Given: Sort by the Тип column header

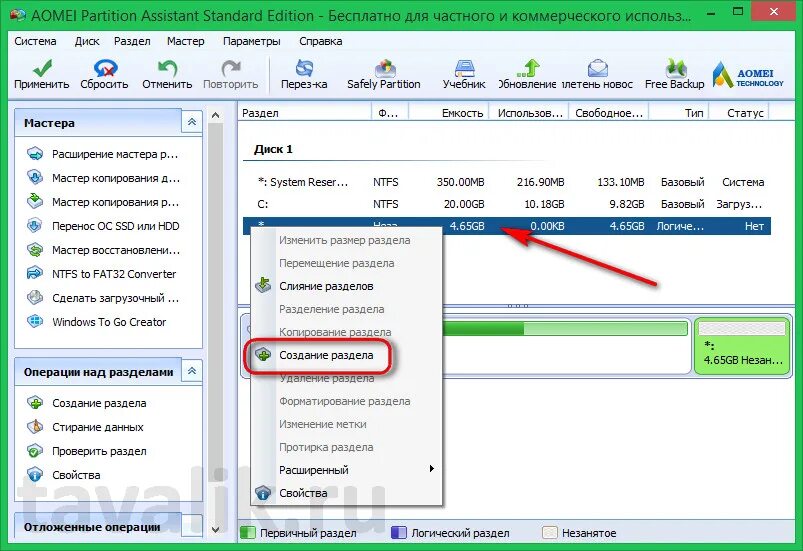Looking at the screenshot, I should point(679,113).
